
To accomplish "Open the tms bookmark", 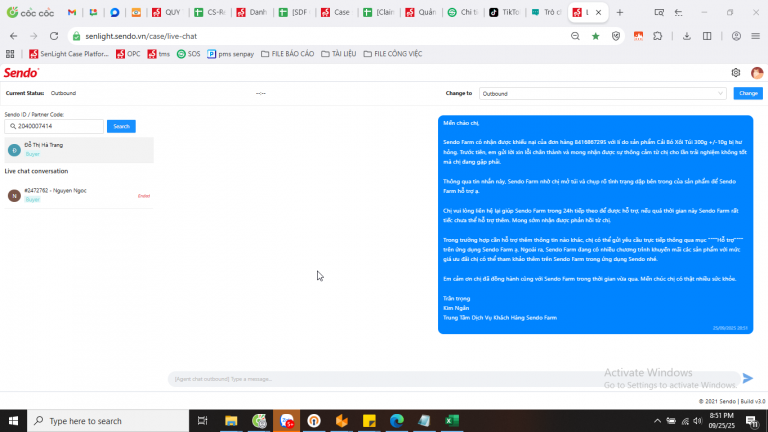I will [x=159, y=54].
